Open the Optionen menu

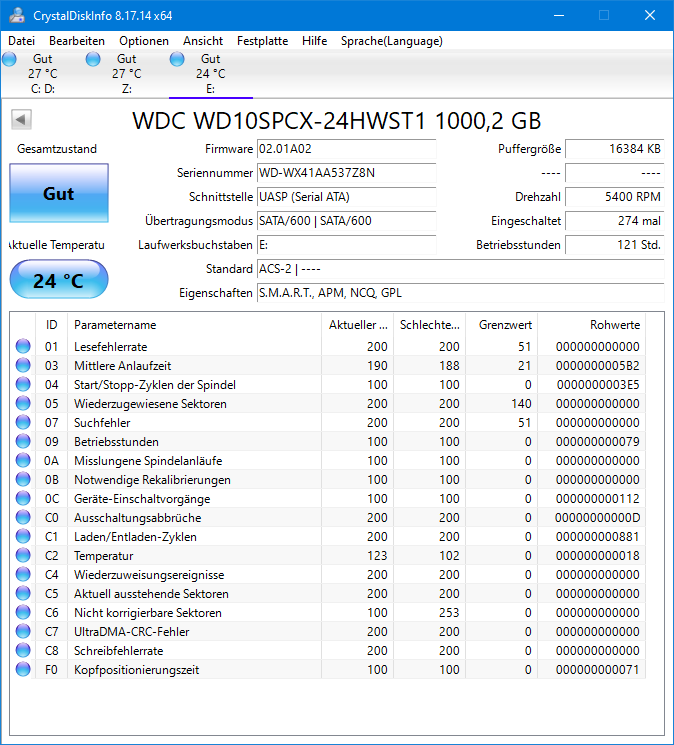(x=144, y=41)
